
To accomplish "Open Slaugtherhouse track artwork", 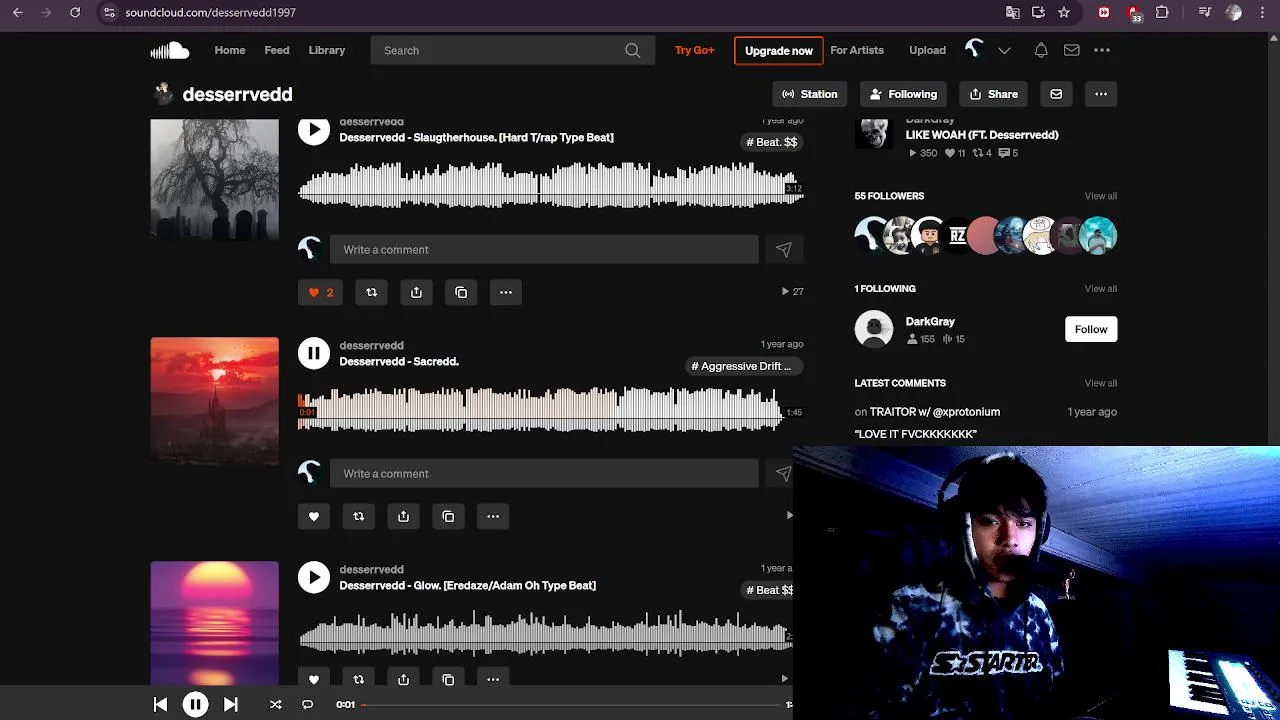I will pyautogui.click(x=215, y=180).
